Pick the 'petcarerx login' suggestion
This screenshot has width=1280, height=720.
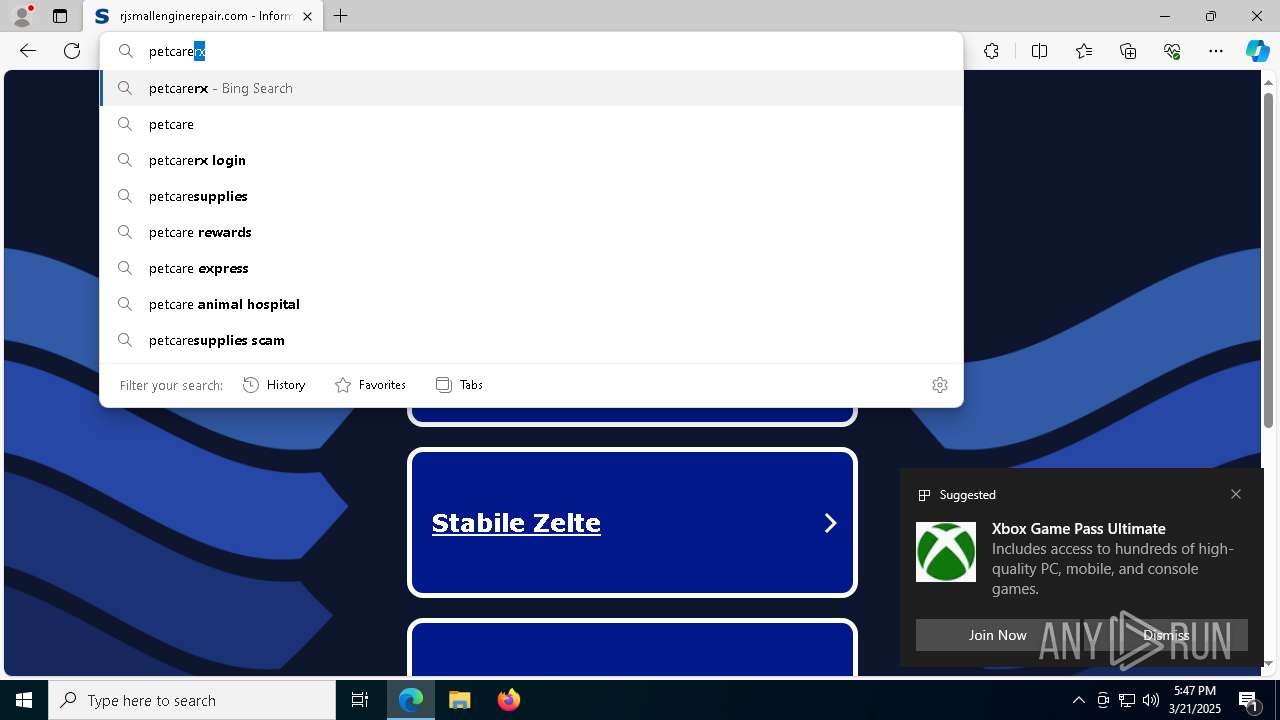(531, 160)
